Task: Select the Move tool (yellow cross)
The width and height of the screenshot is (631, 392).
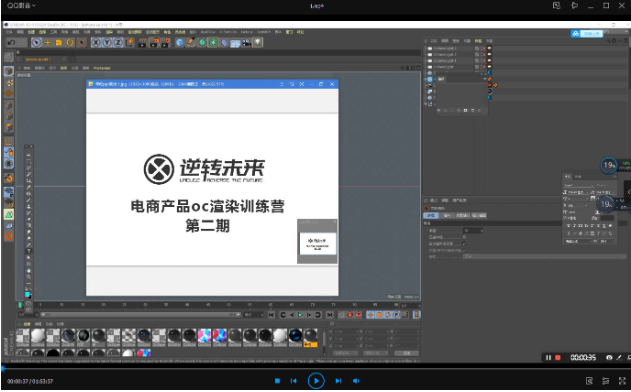Action: pyautogui.click(x=47, y=43)
